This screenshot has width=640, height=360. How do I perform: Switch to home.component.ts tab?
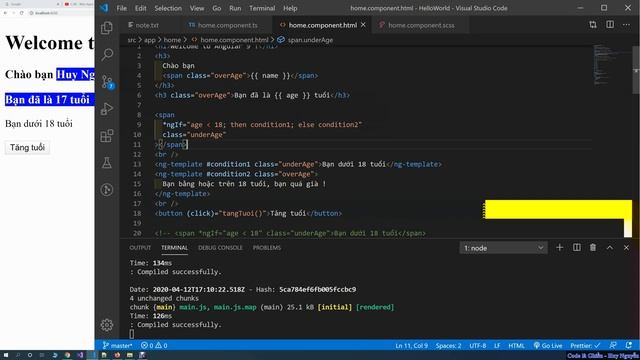point(227,25)
